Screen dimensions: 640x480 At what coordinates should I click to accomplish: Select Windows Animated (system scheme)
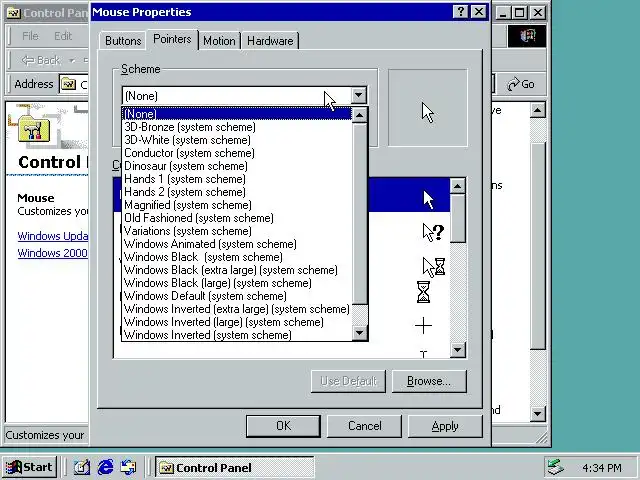pyautogui.click(x=237, y=244)
